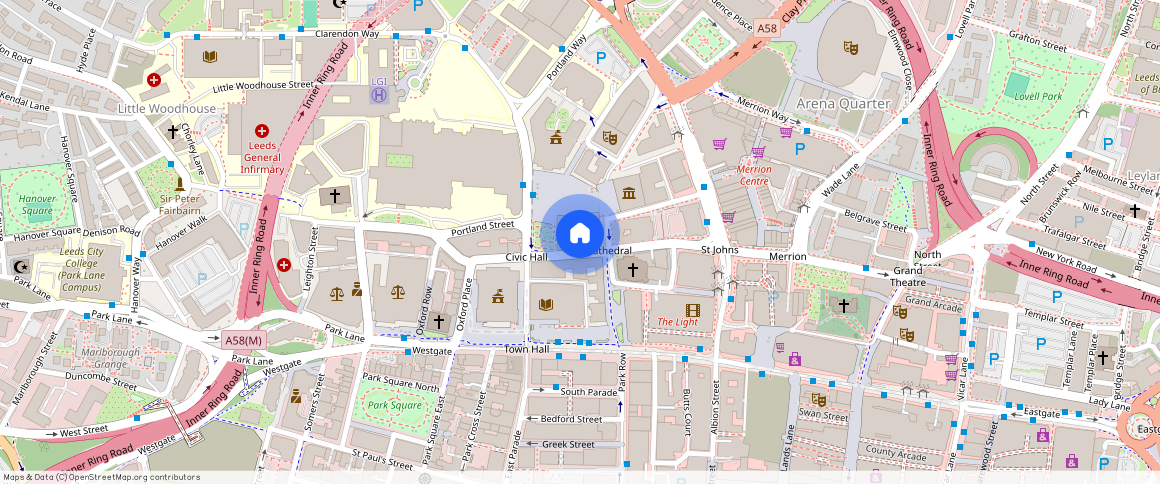The width and height of the screenshot is (1160, 484).
Task: Select the Hanover Square park label
Action: point(37,205)
